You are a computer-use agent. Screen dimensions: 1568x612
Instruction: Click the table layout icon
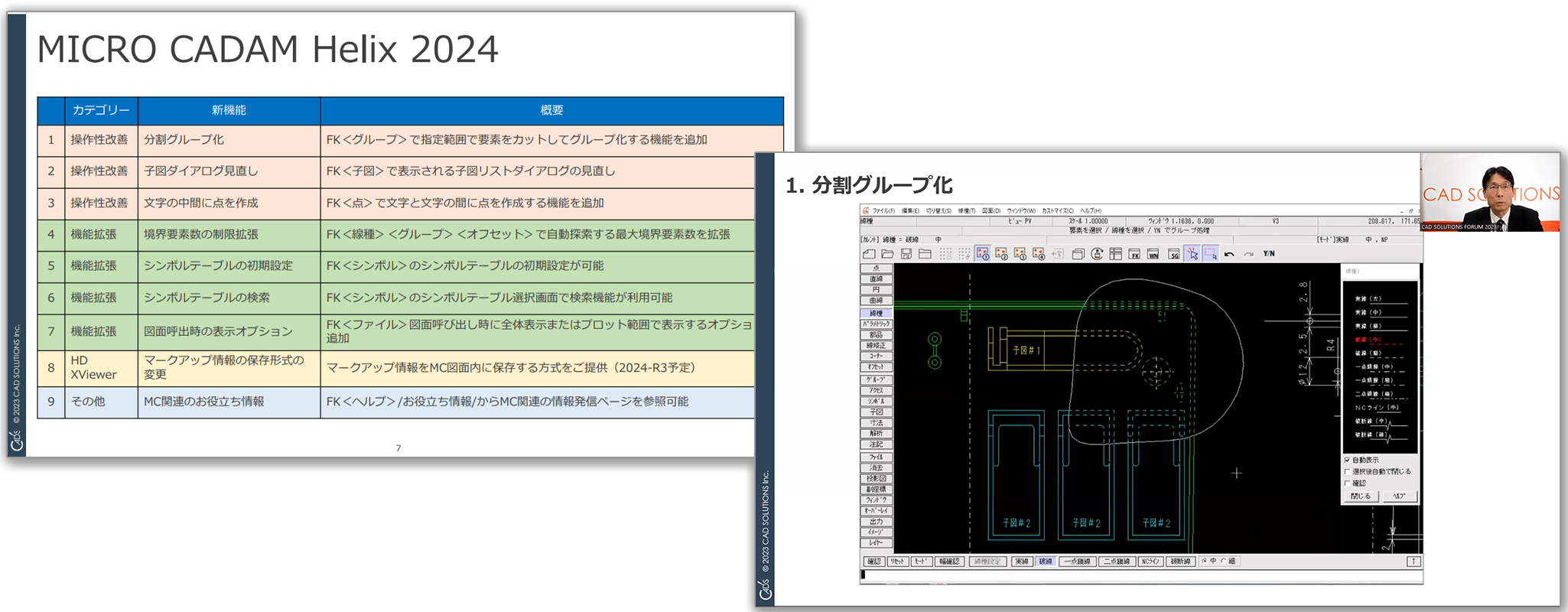click(x=1116, y=254)
